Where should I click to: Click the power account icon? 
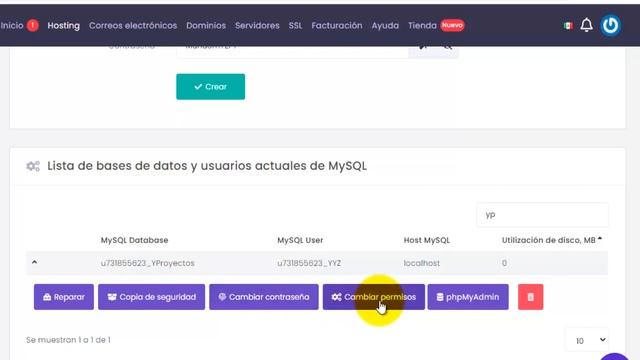[x=610, y=25]
